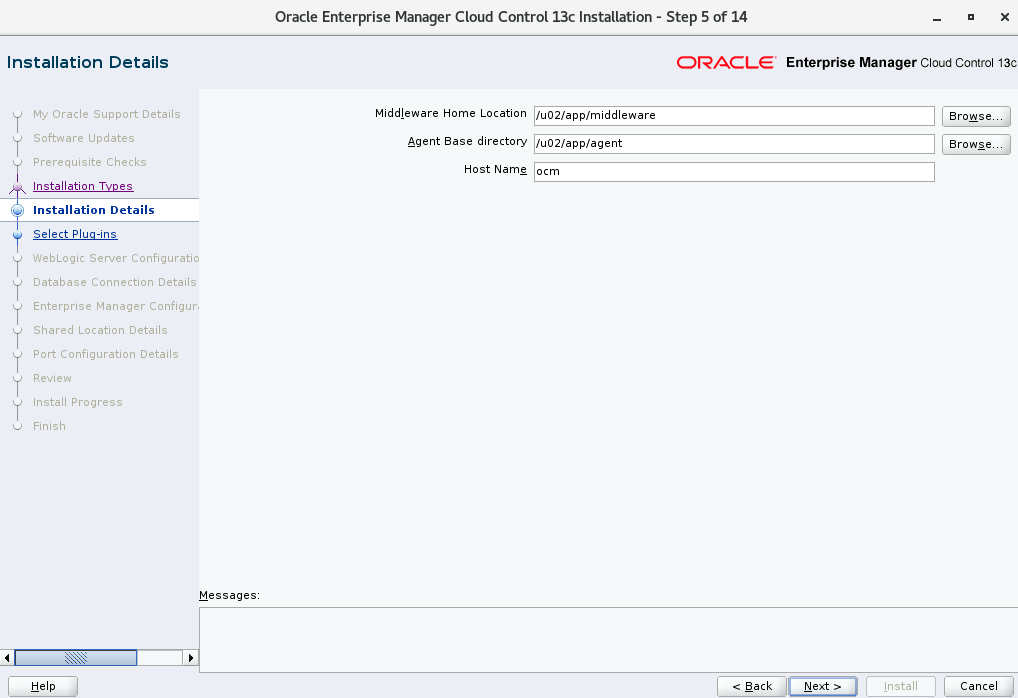1018x698 pixels.
Task: Click the Installation Details step bullet icon
Action: click(x=18, y=210)
